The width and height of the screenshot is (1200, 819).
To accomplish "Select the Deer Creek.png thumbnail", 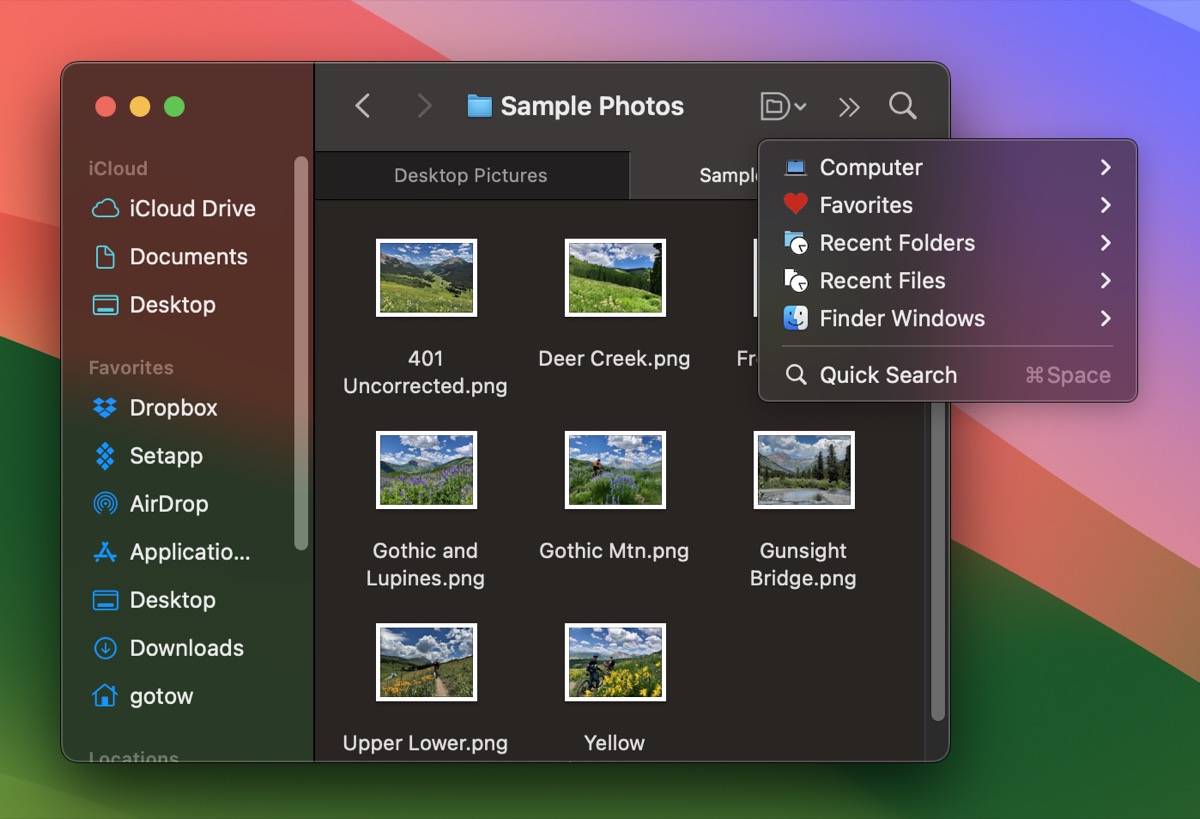I will click(615, 277).
